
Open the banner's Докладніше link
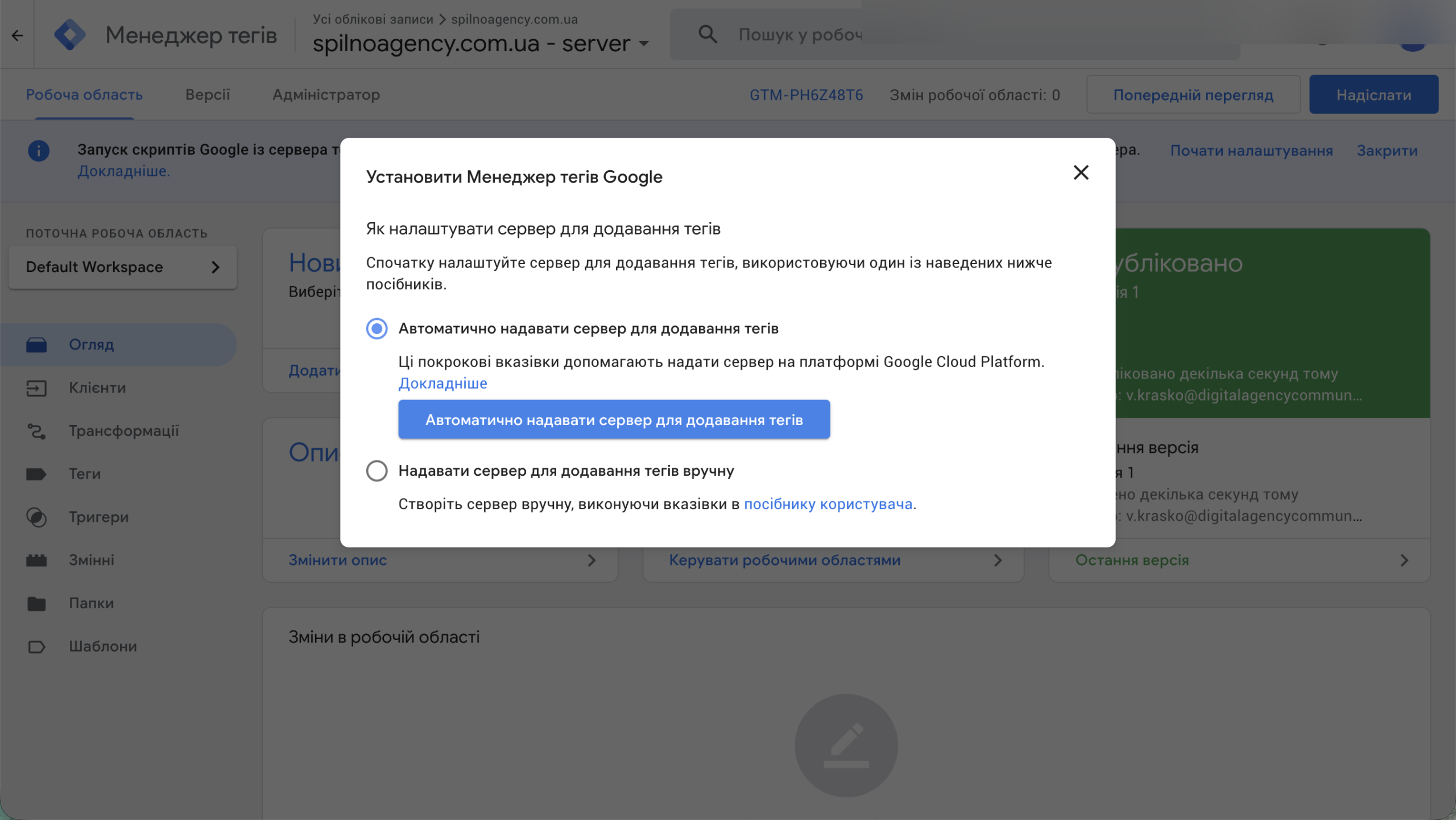(124, 171)
